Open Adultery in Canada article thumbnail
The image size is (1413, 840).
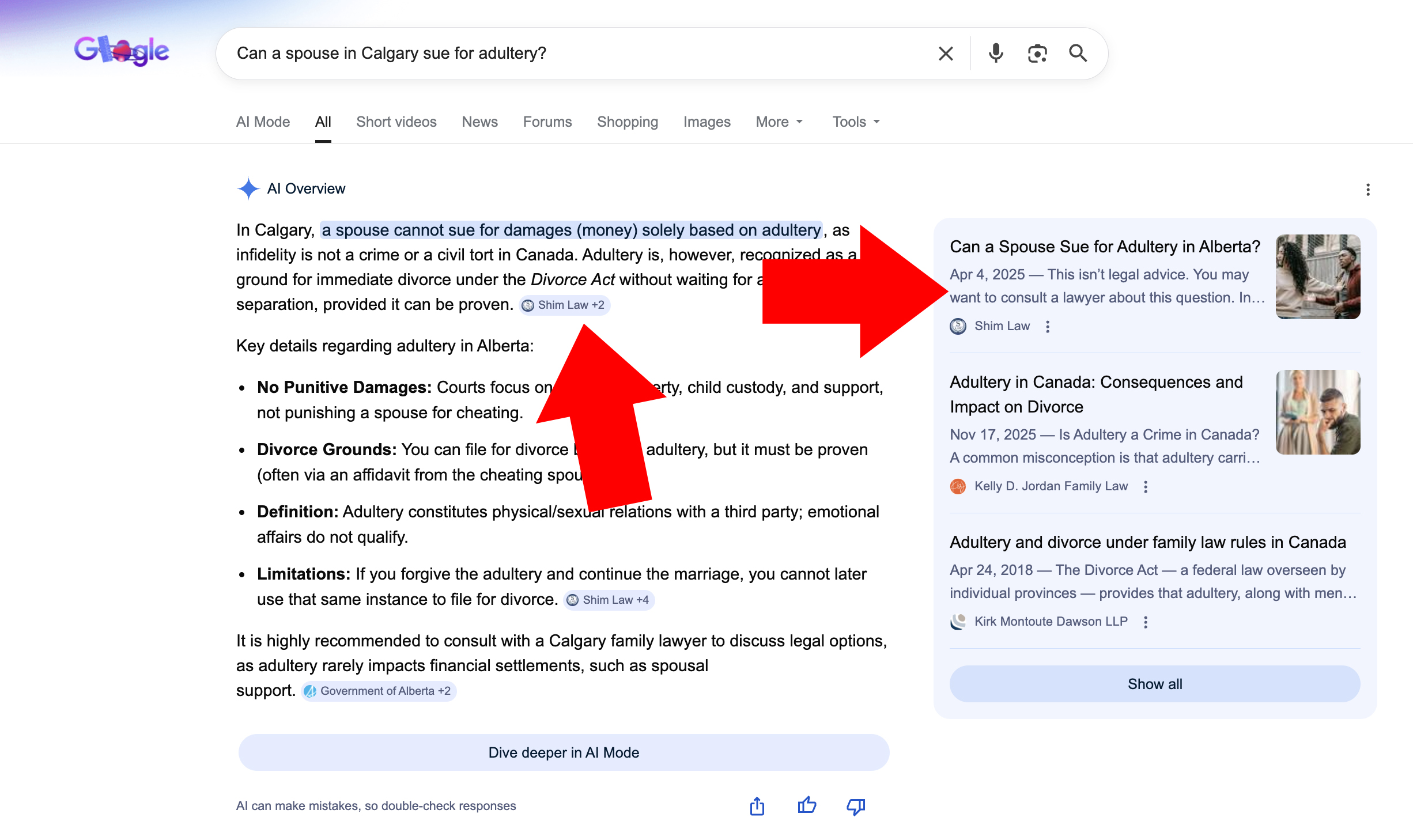tap(1318, 412)
